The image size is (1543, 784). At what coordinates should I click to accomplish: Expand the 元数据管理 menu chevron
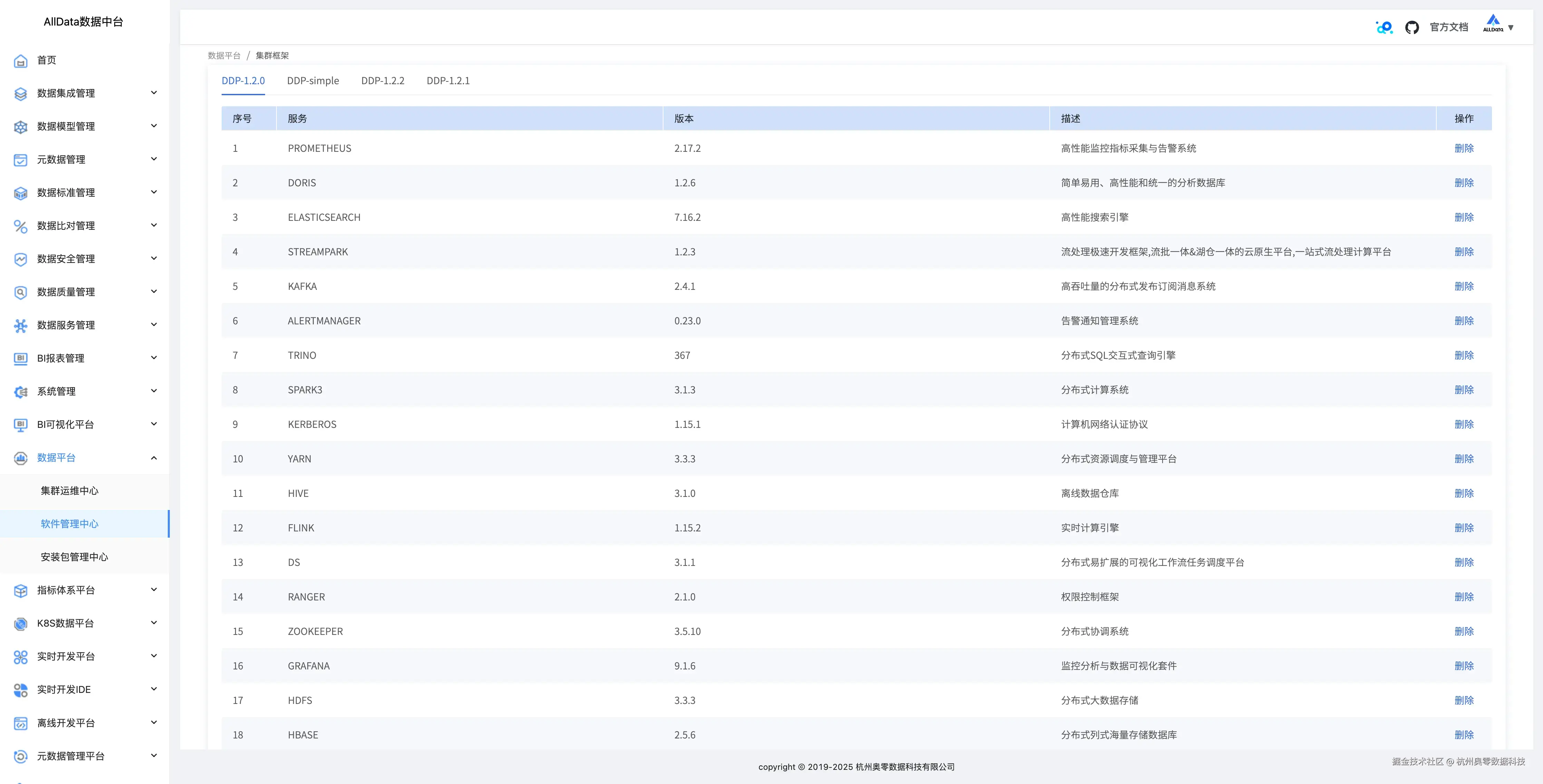(154, 159)
